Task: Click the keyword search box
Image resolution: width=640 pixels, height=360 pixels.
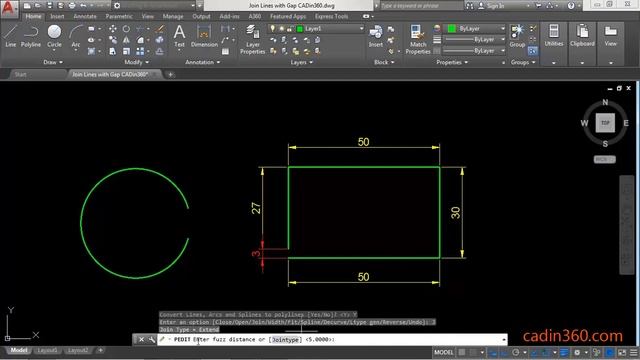Action: coord(421,6)
